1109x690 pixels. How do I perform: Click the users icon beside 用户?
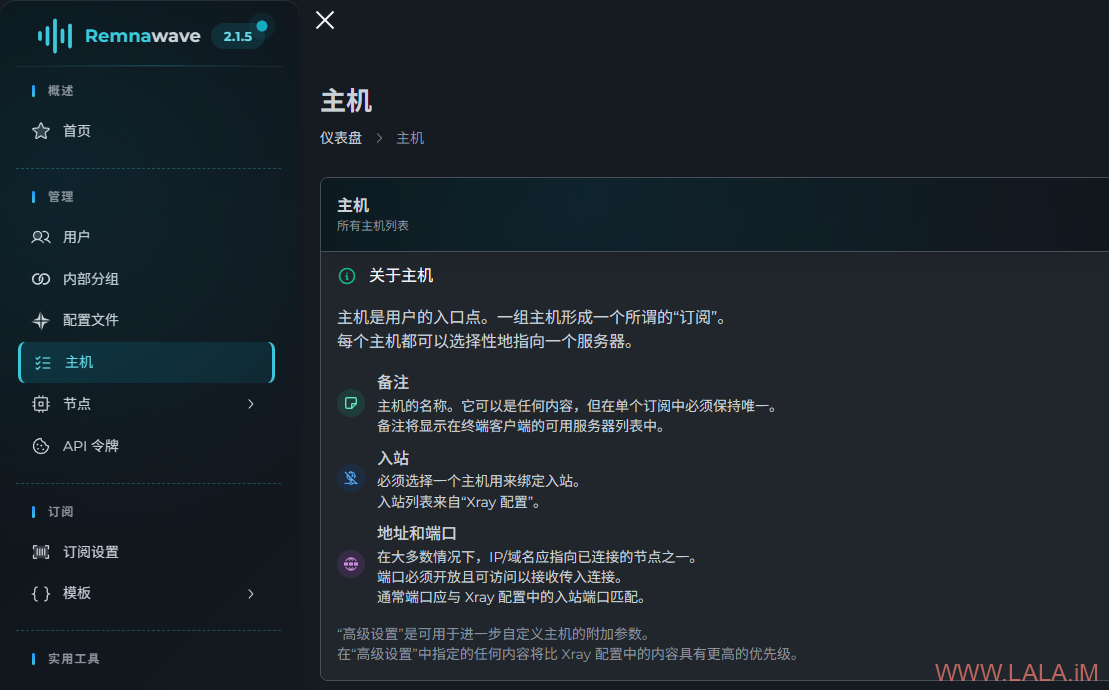(x=41, y=237)
